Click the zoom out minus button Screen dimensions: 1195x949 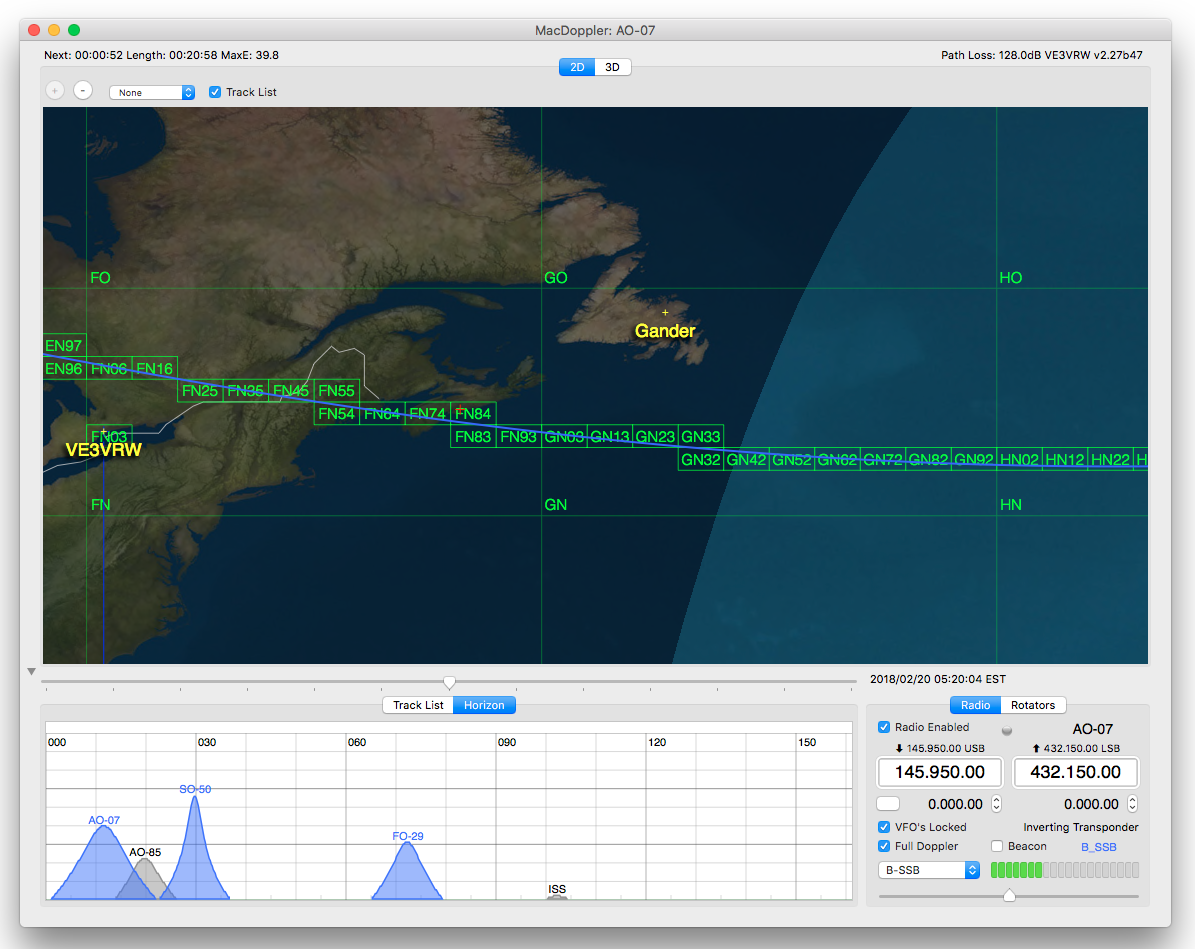coord(84,91)
